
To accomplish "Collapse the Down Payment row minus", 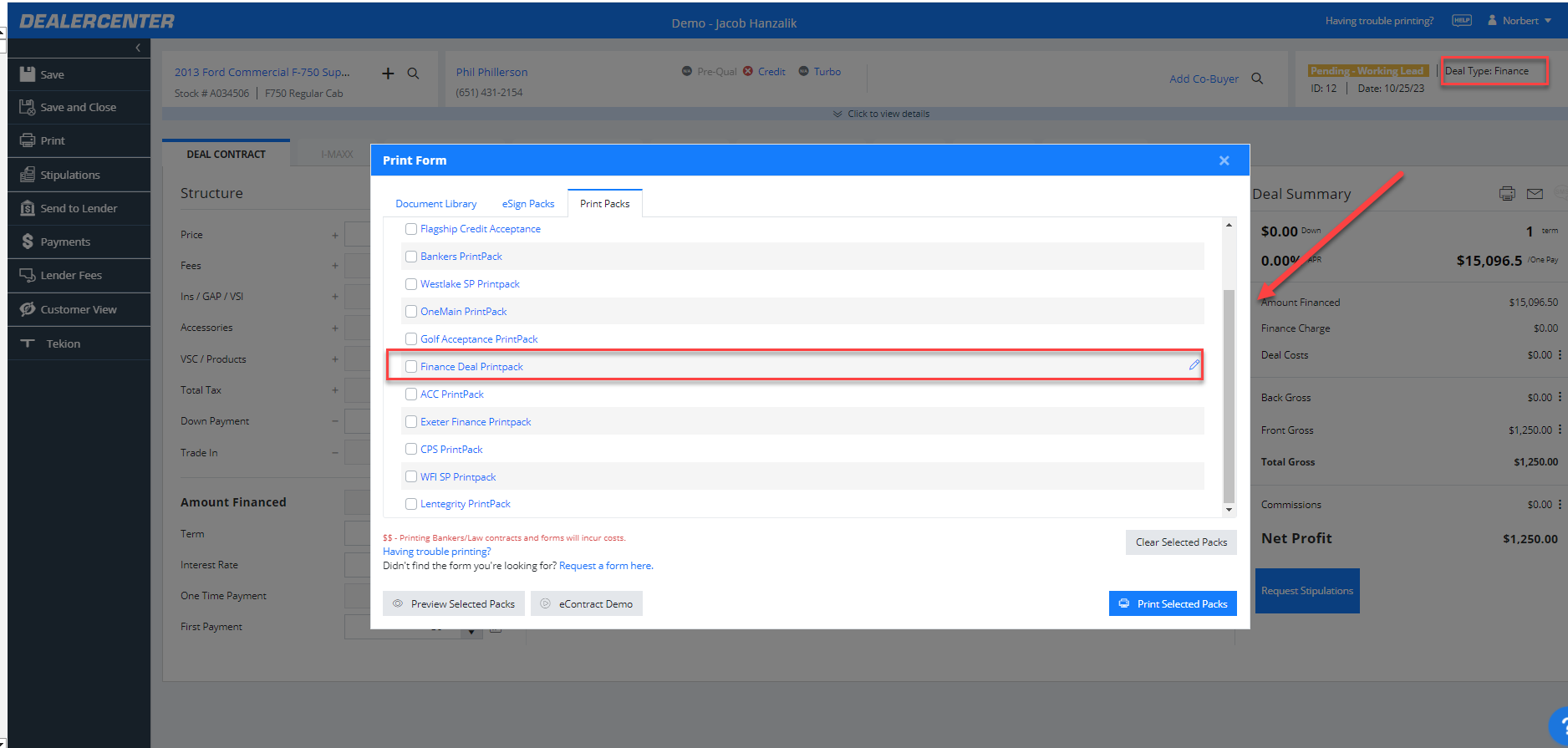I will 335,421.
